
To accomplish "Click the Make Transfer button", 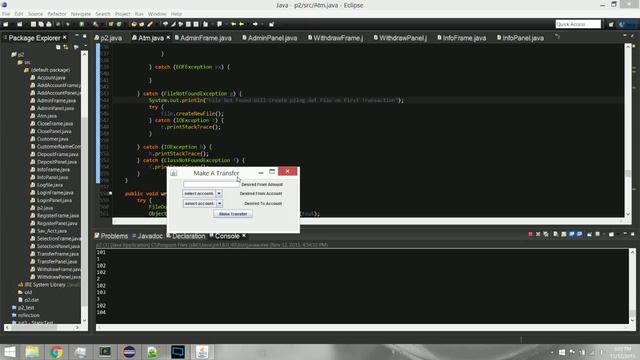I will 233,214.
